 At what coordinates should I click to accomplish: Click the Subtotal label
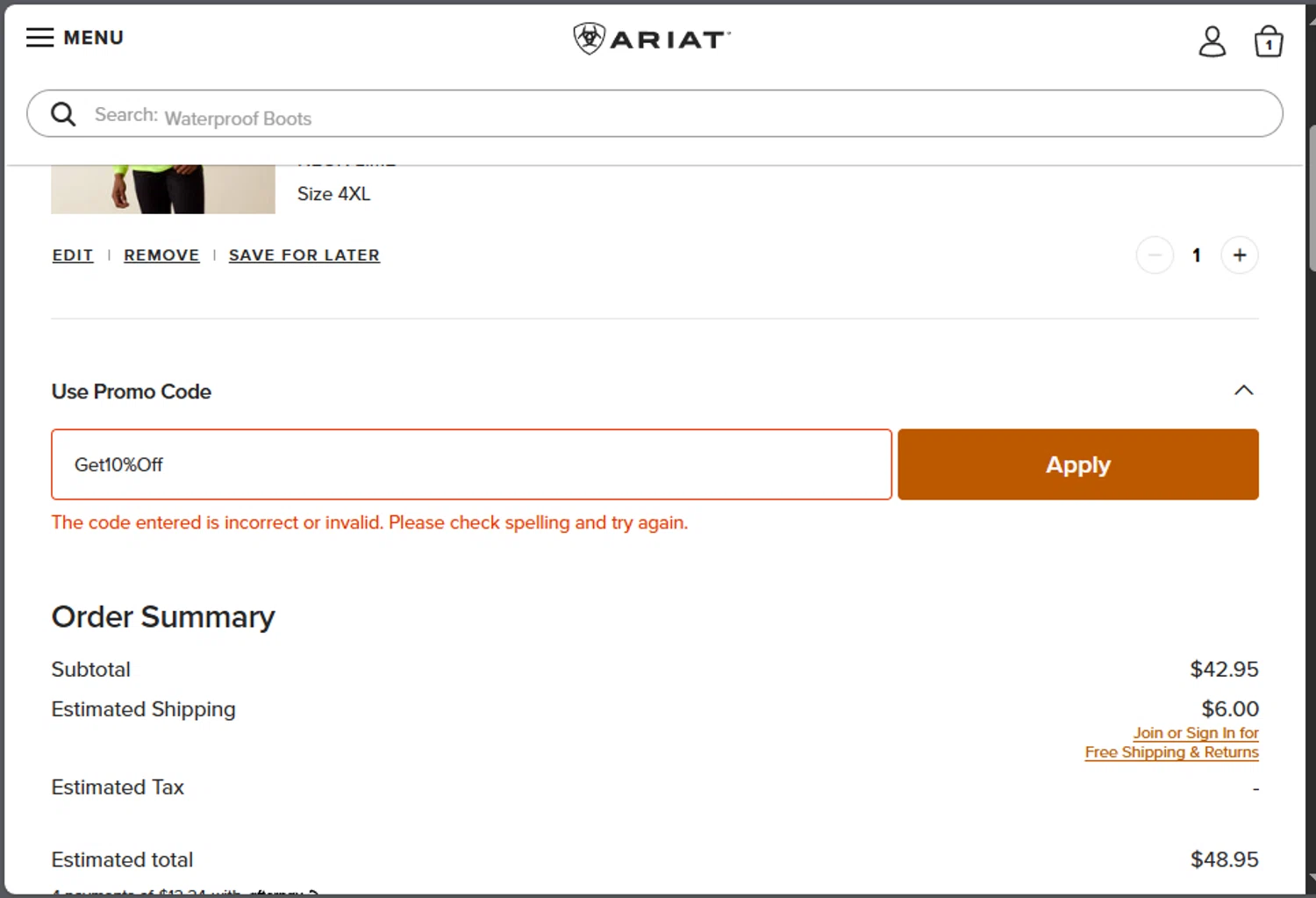pos(91,670)
